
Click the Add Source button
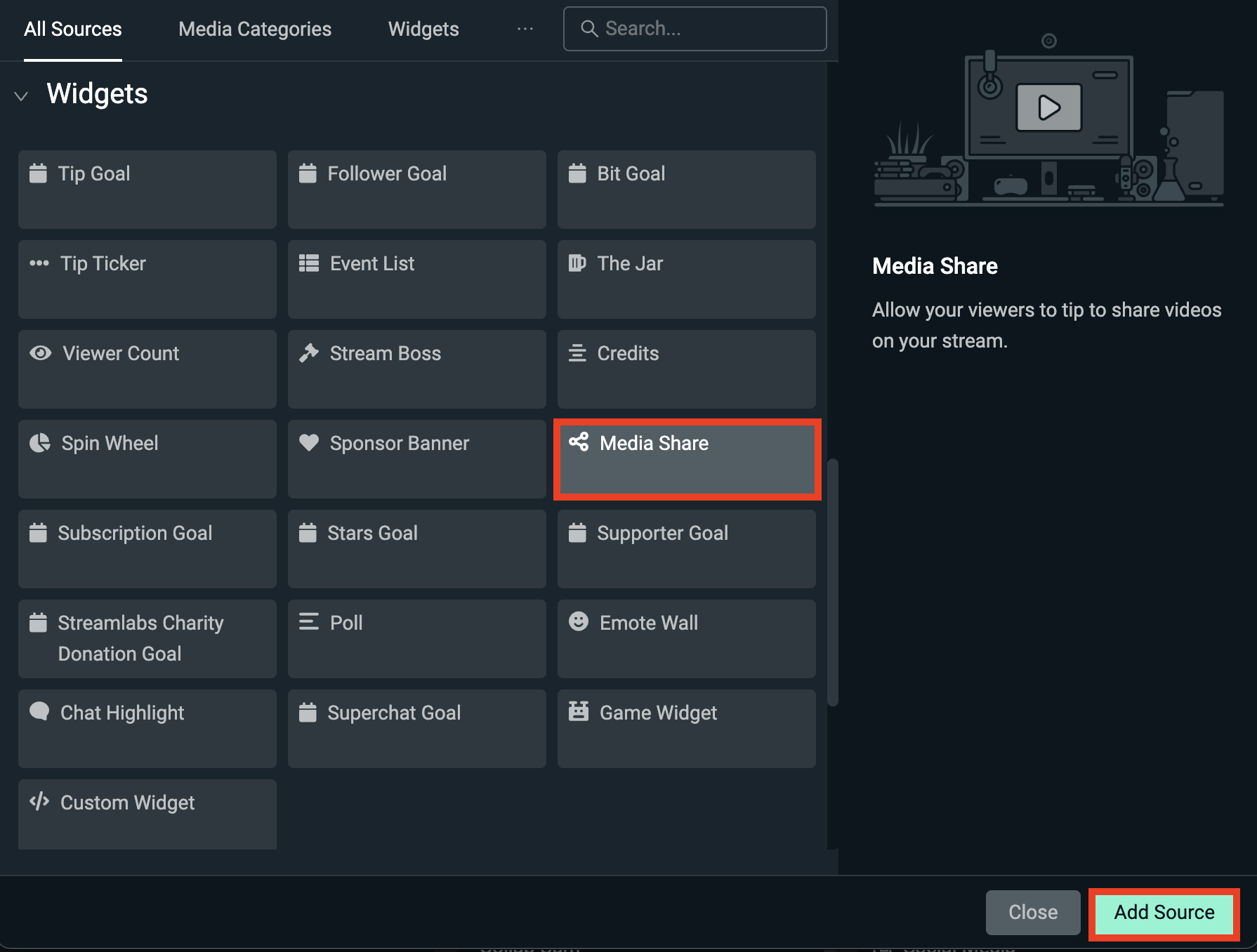click(x=1162, y=912)
